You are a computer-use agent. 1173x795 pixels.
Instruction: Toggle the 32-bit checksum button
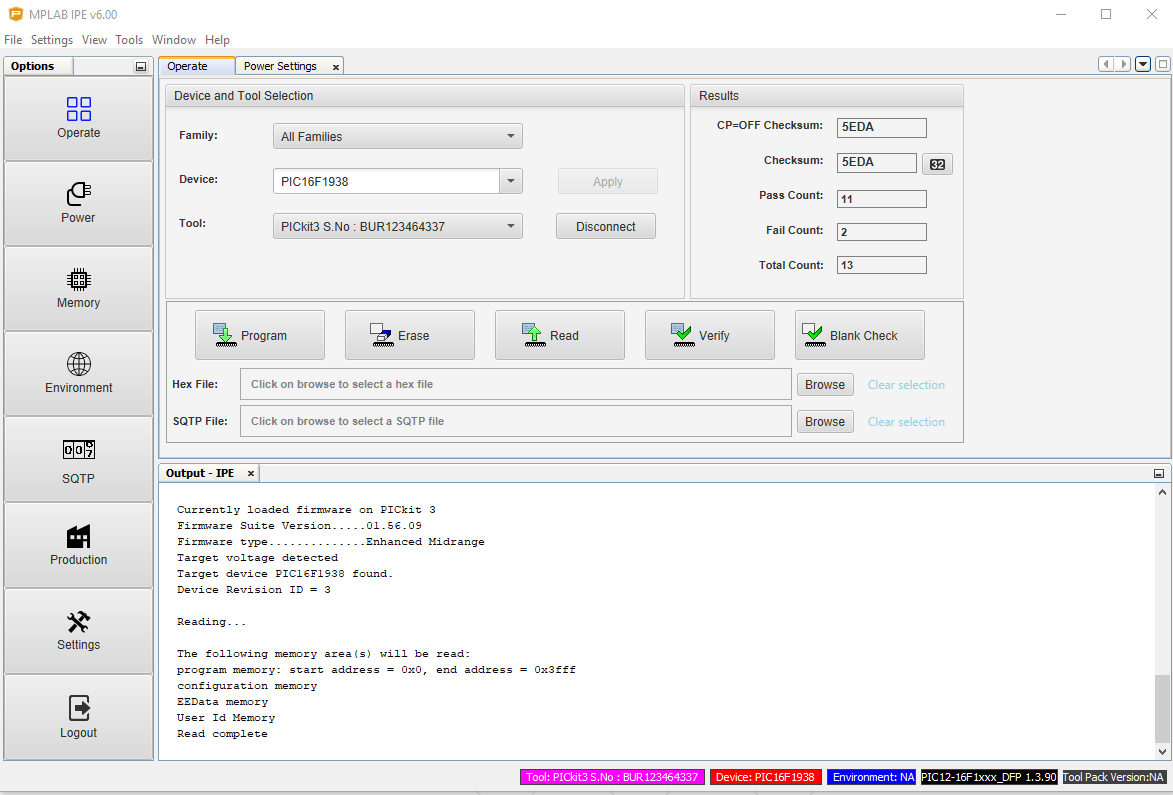click(937, 164)
